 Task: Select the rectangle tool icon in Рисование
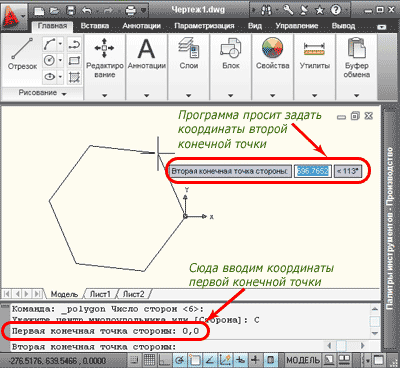pos(74,60)
